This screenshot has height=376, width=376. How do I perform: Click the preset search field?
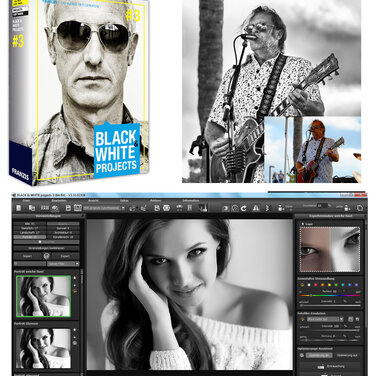coord(29,264)
